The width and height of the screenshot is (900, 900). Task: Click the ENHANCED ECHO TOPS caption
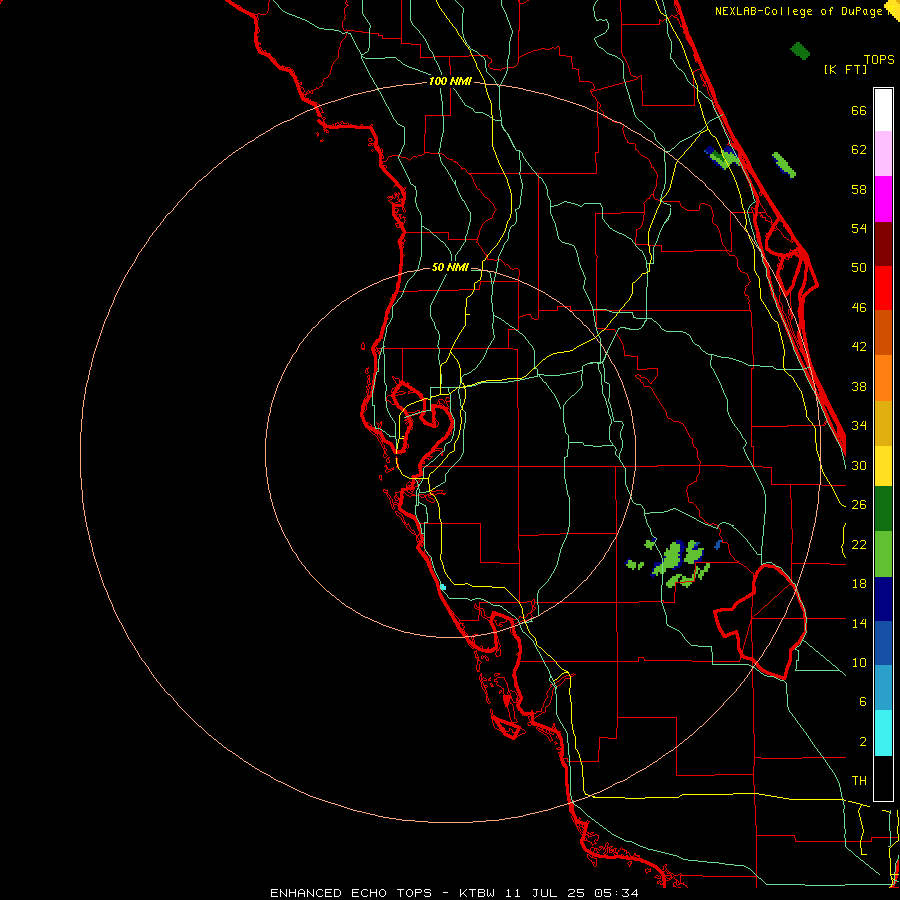coord(351,893)
